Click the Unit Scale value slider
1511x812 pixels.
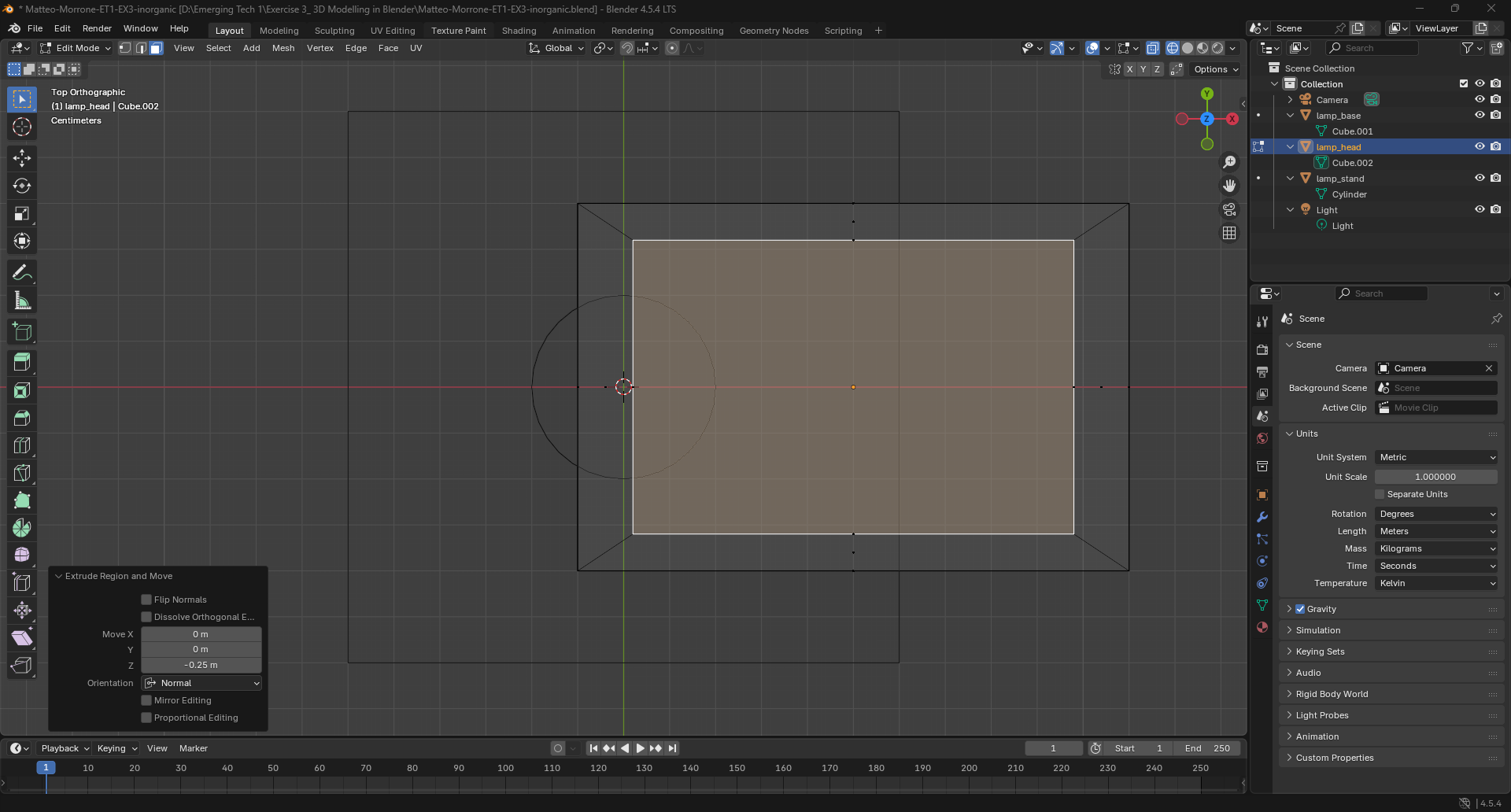1435,477
